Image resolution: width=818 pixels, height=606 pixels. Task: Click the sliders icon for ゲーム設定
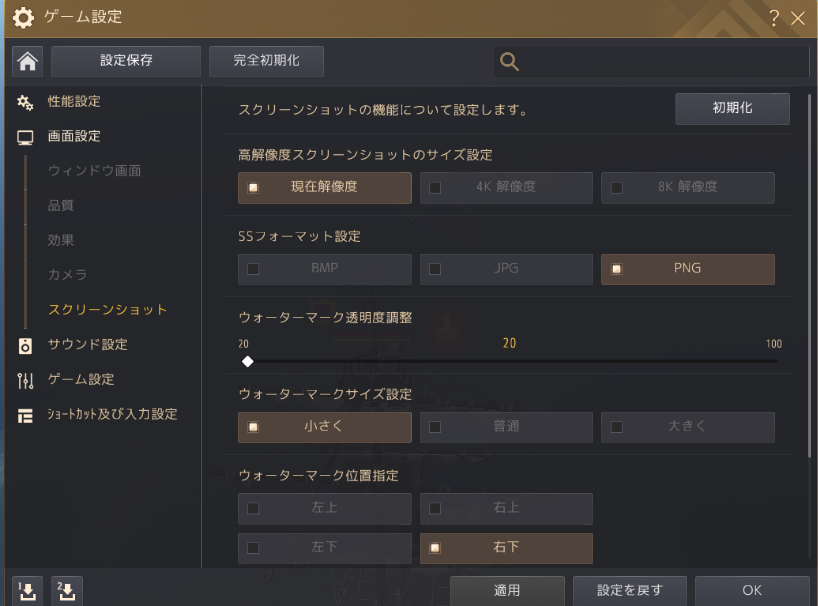point(26,380)
